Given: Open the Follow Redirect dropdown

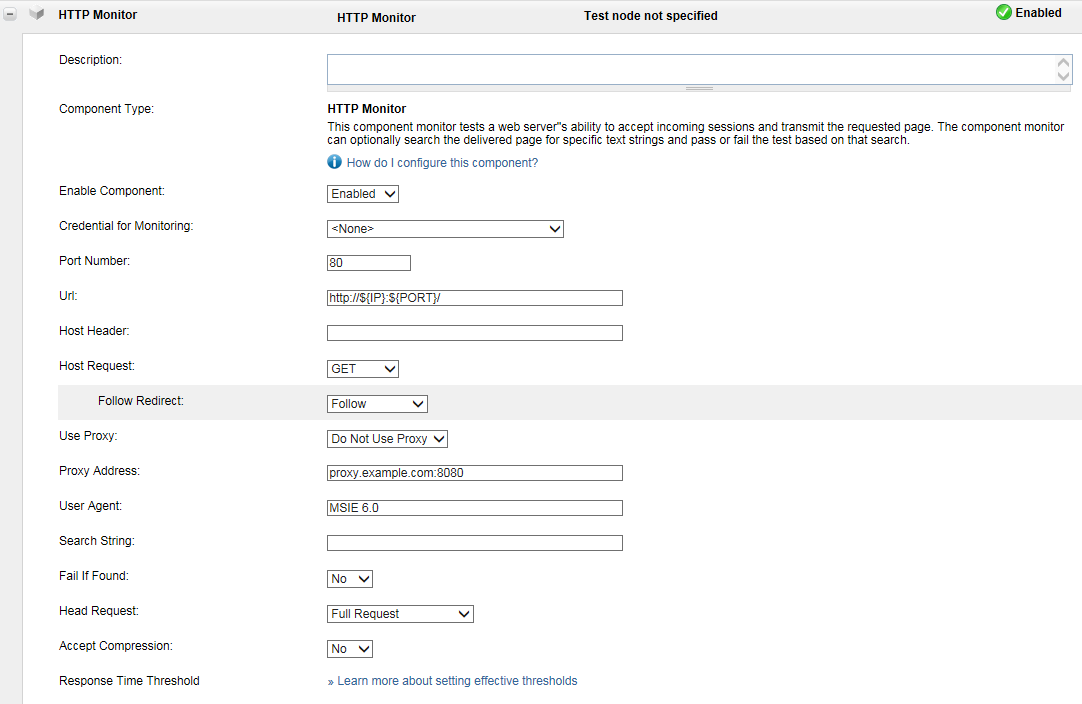Looking at the screenshot, I should [x=377, y=404].
